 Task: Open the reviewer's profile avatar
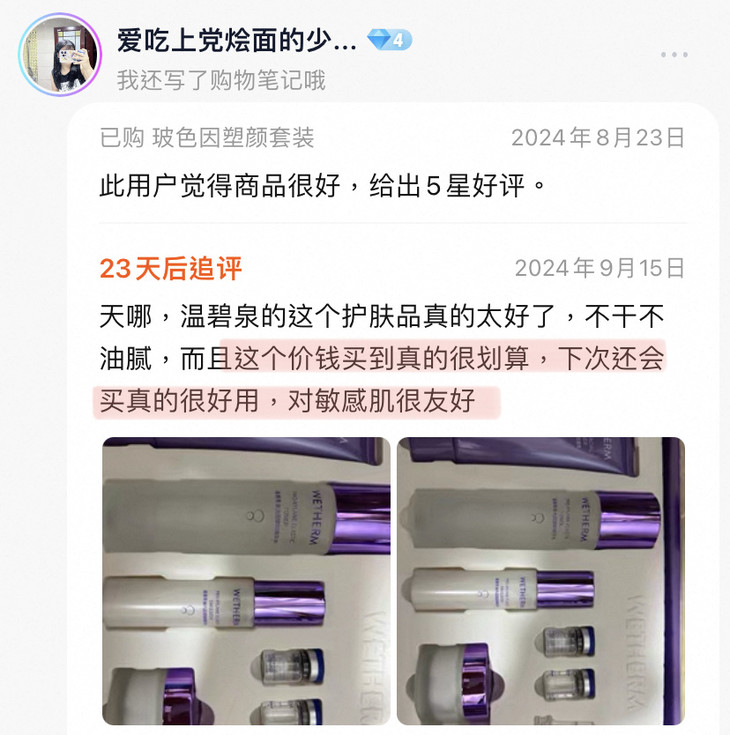60,54
